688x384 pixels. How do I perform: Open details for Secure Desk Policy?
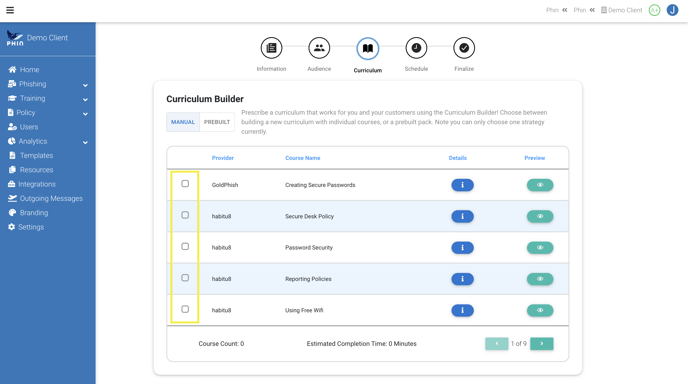pos(462,216)
